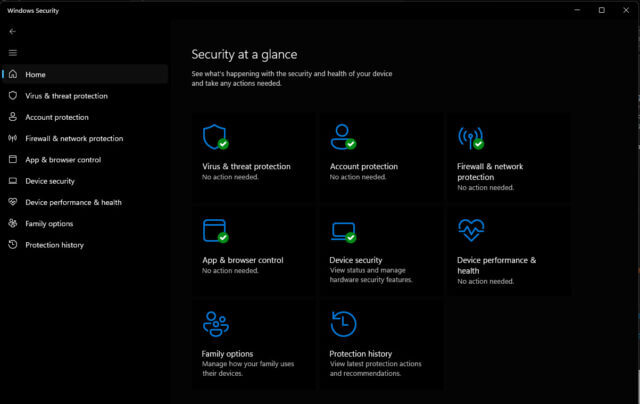Click the person icon beside Account protection in sidebar

click(13, 117)
